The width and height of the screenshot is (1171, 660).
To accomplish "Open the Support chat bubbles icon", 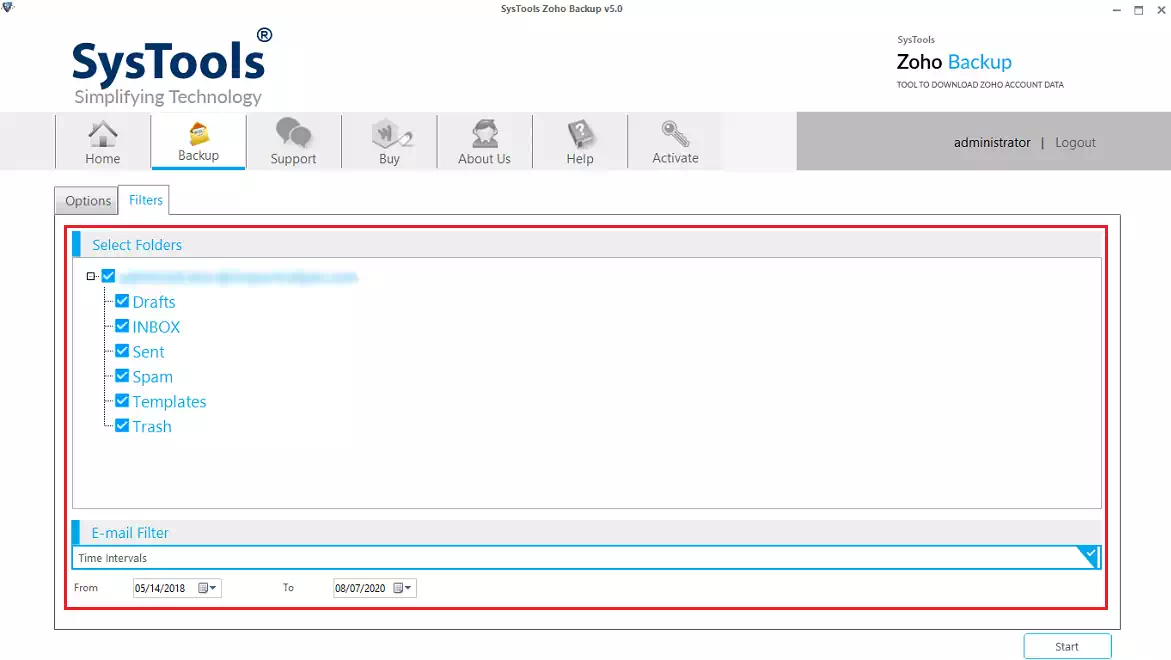I will point(293,133).
